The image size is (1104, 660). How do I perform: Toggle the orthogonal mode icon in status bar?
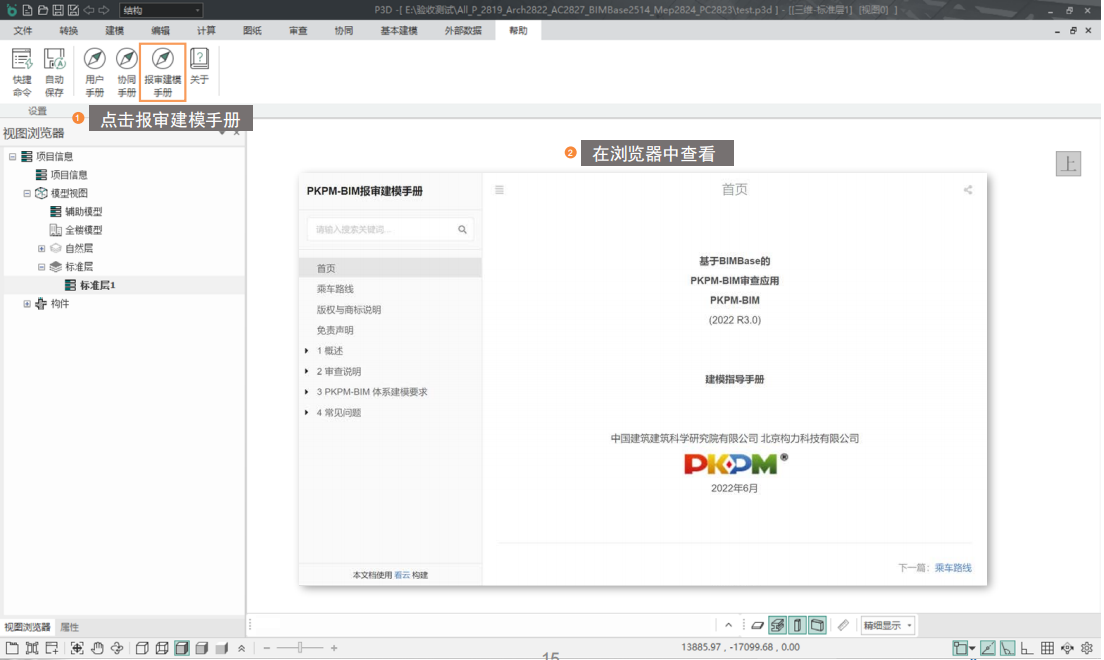pyautogui.click(x=1027, y=648)
